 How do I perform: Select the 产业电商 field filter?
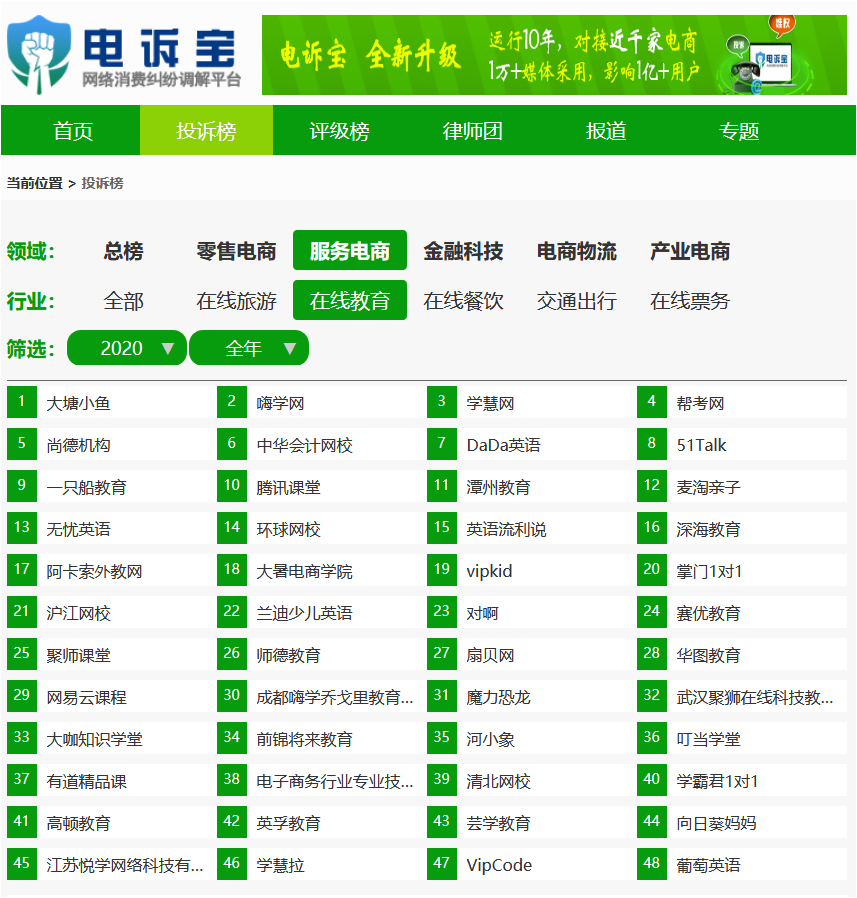[690, 251]
